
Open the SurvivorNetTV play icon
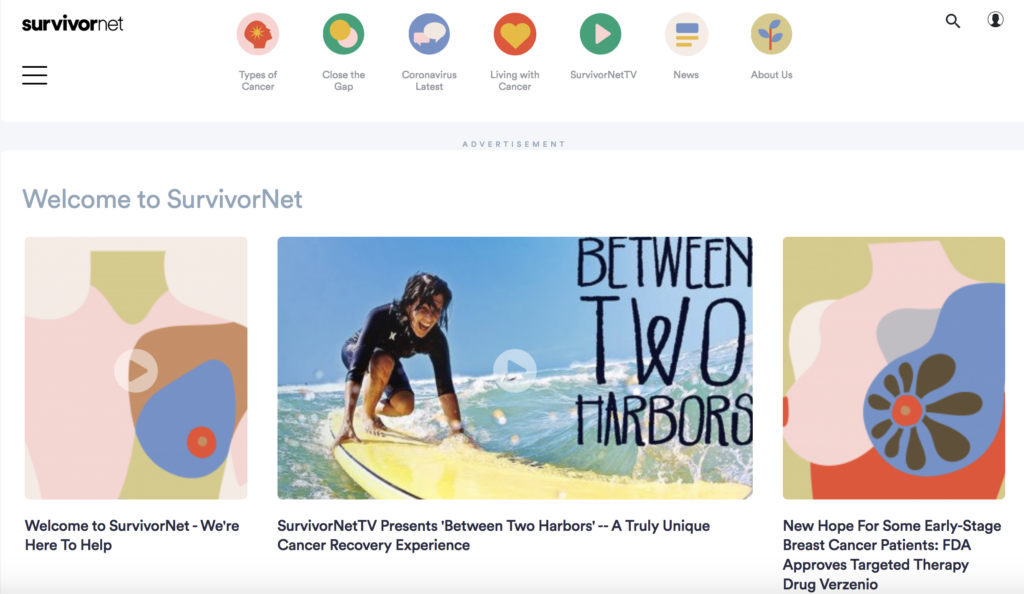(x=601, y=34)
